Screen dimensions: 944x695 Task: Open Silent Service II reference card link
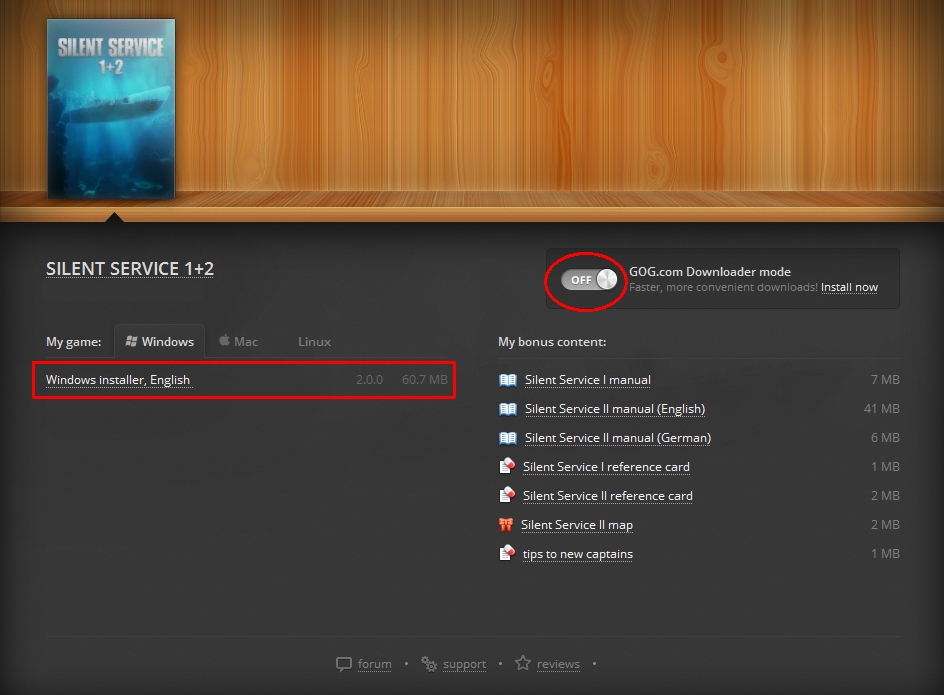coord(607,496)
